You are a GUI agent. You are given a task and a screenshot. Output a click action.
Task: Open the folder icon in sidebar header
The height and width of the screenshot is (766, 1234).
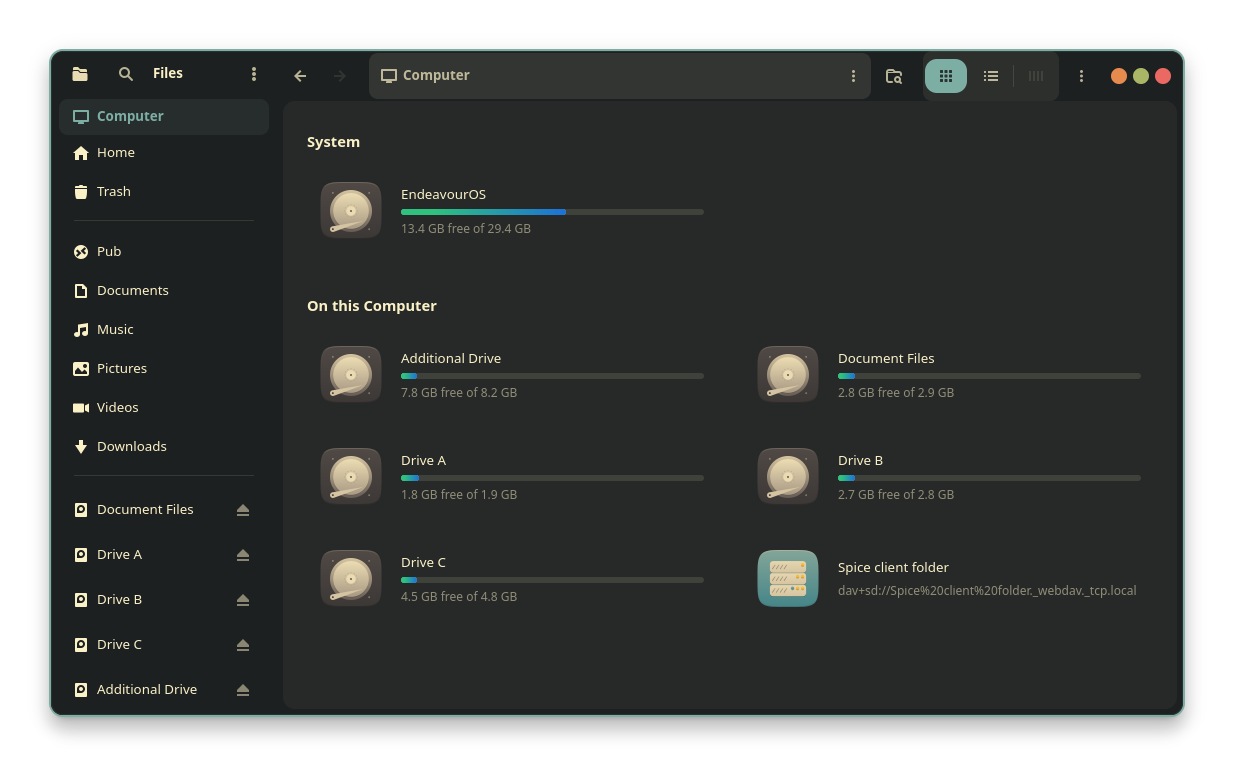point(80,74)
